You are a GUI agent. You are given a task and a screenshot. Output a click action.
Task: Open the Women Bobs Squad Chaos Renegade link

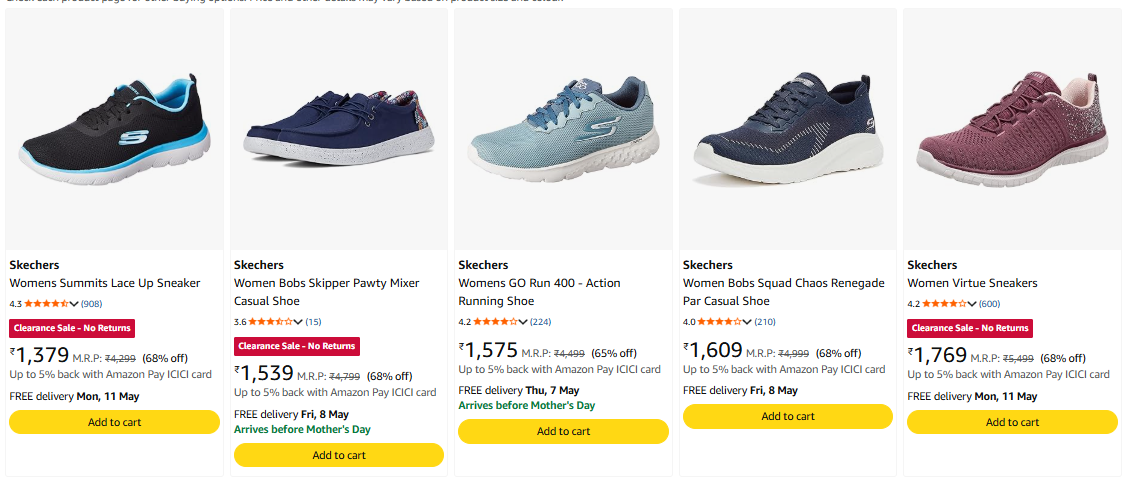(x=784, y=292)
